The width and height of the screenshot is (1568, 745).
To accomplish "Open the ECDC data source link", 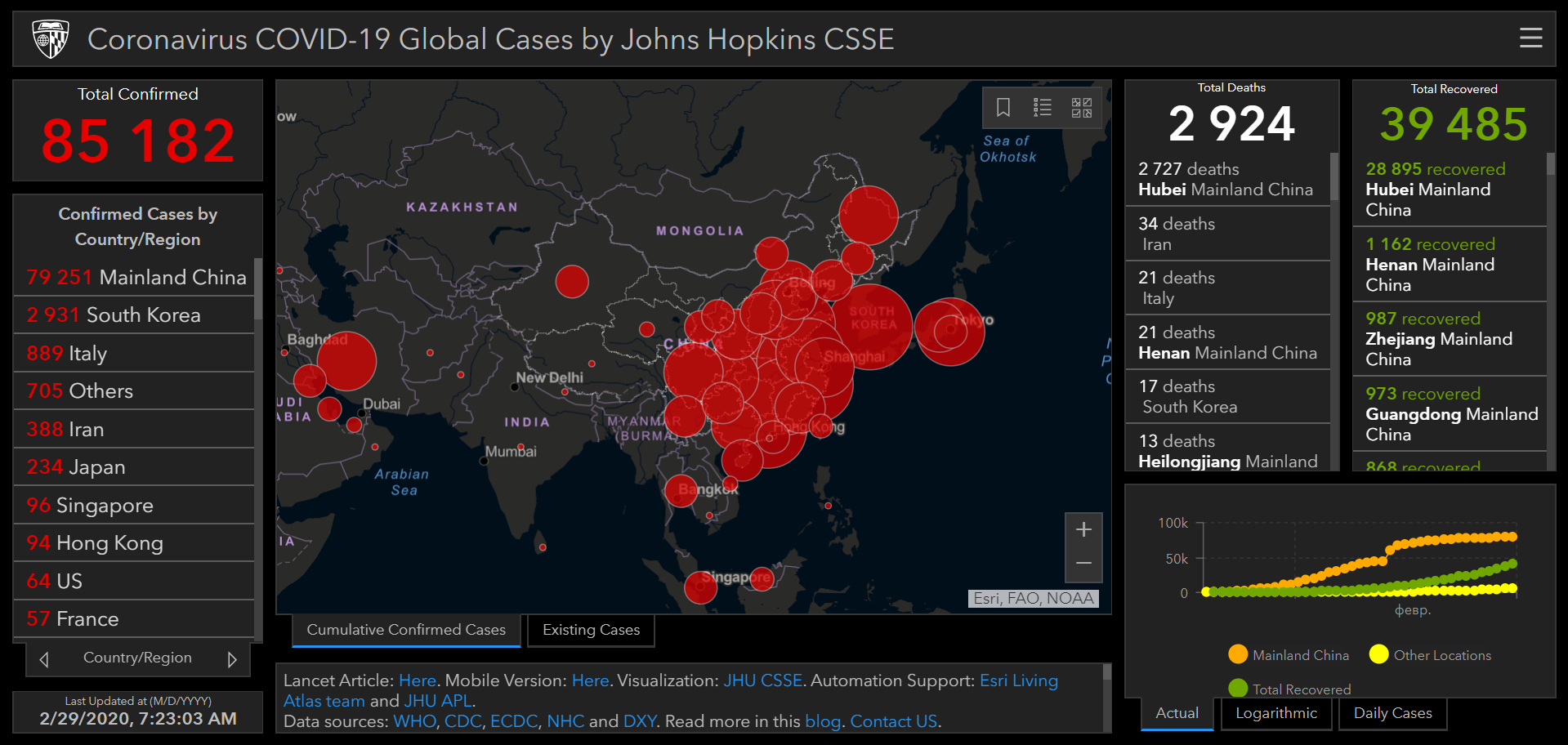I will (x=514, y=721).
